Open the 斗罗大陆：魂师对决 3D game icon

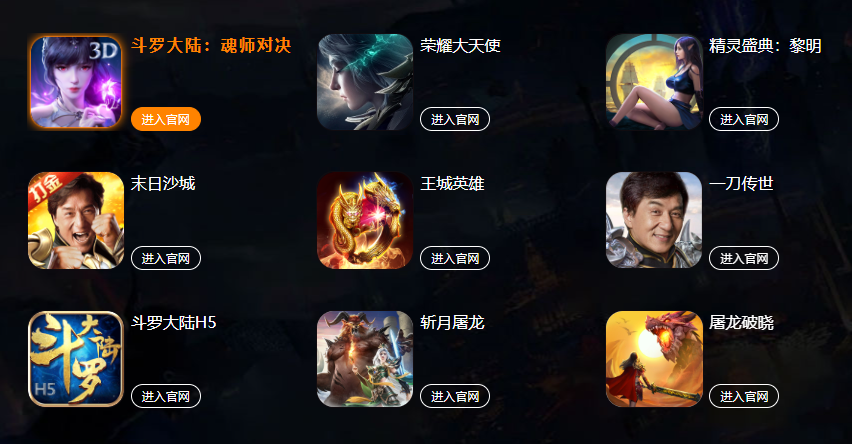coord(76,82)
